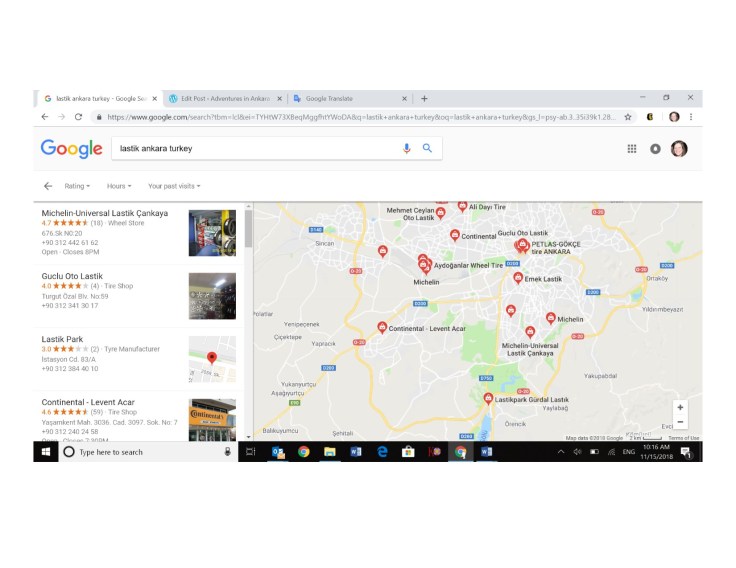Open Chrome three-dot menu
Viewport: 736px width, 568px height.
click(691, 117)
